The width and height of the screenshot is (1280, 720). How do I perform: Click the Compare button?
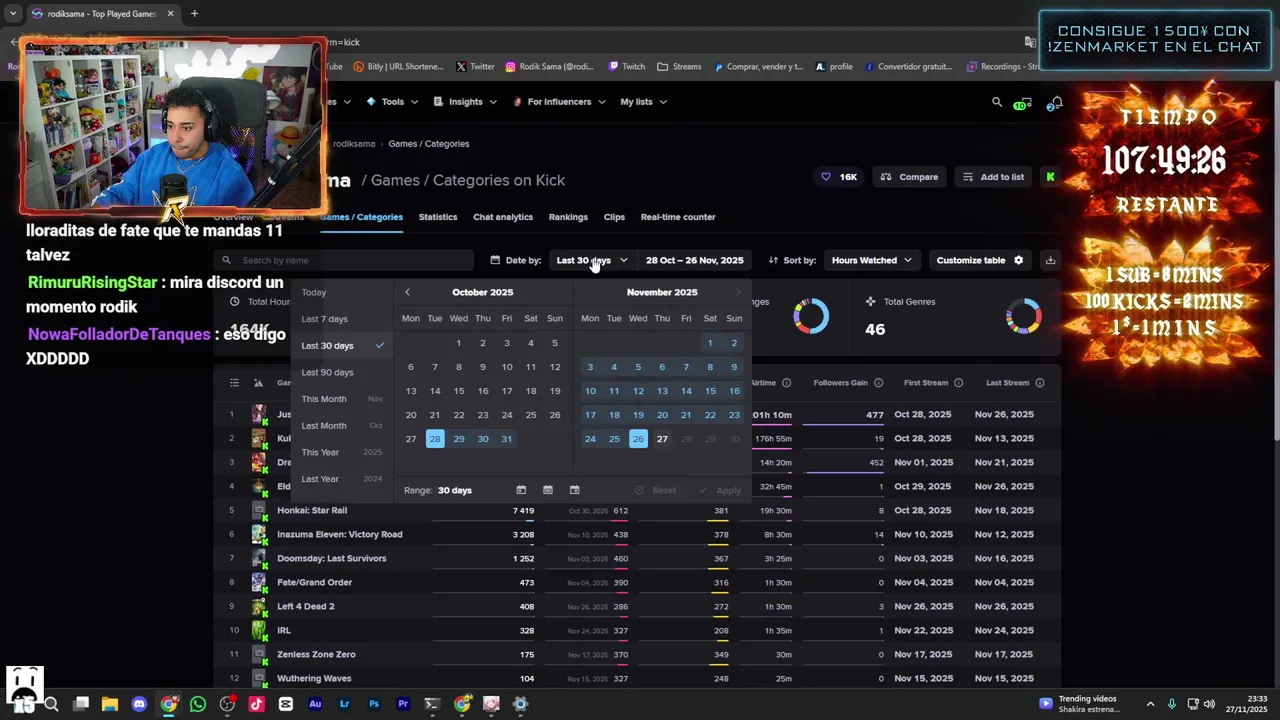(909, 177)
